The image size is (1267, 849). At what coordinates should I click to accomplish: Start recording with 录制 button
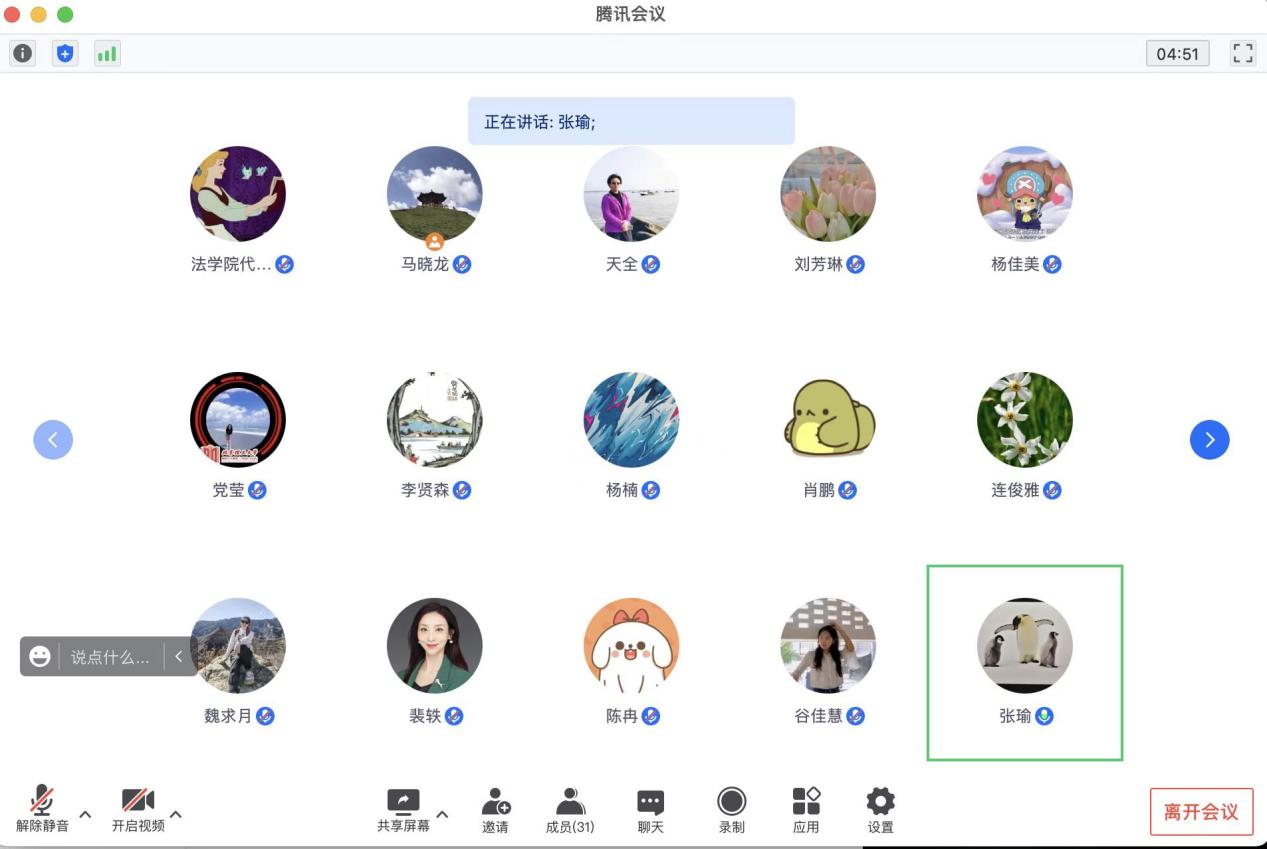(x=732, y=809)
